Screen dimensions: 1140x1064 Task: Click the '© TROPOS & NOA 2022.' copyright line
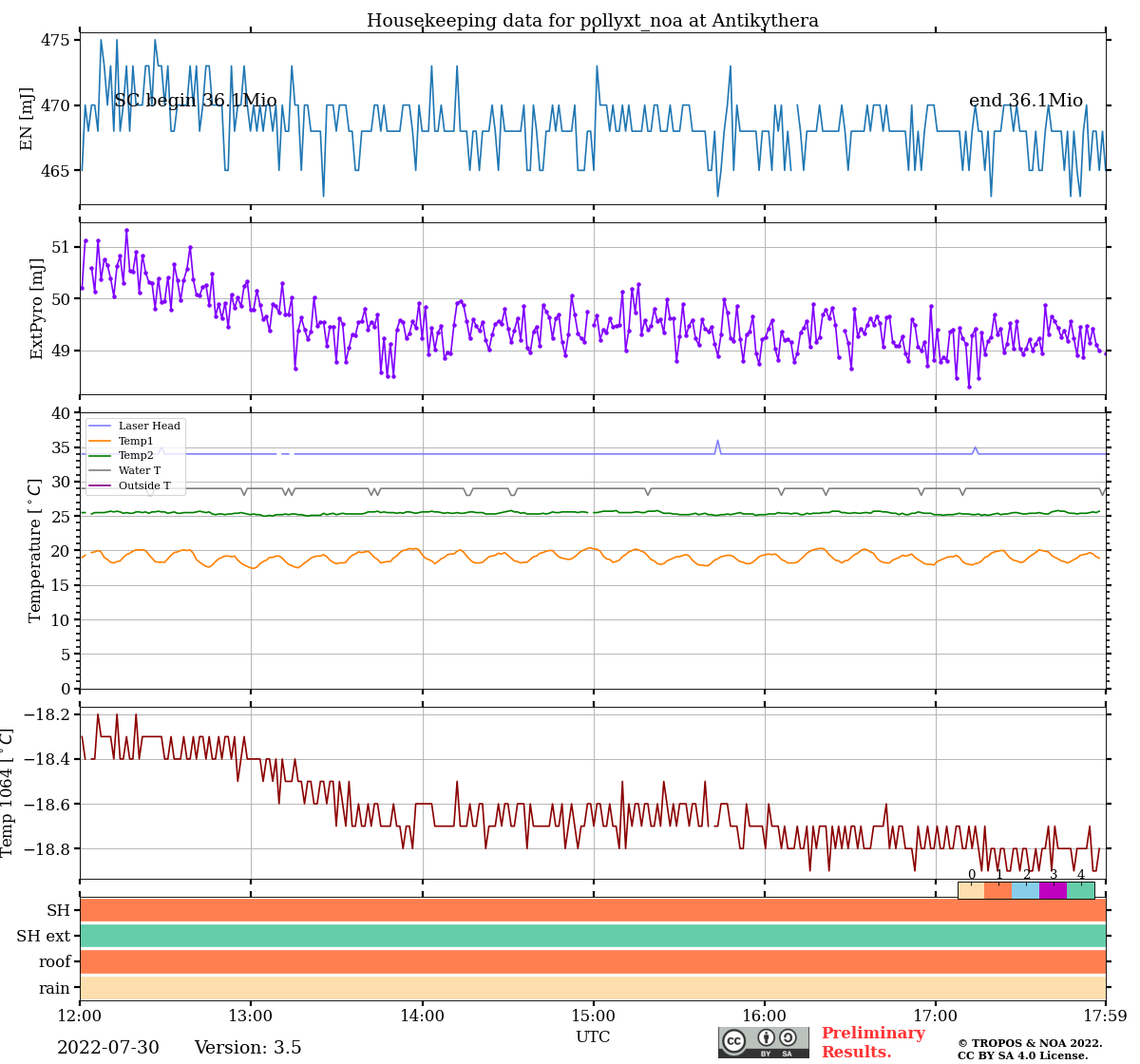(x=1030, y=1043)
